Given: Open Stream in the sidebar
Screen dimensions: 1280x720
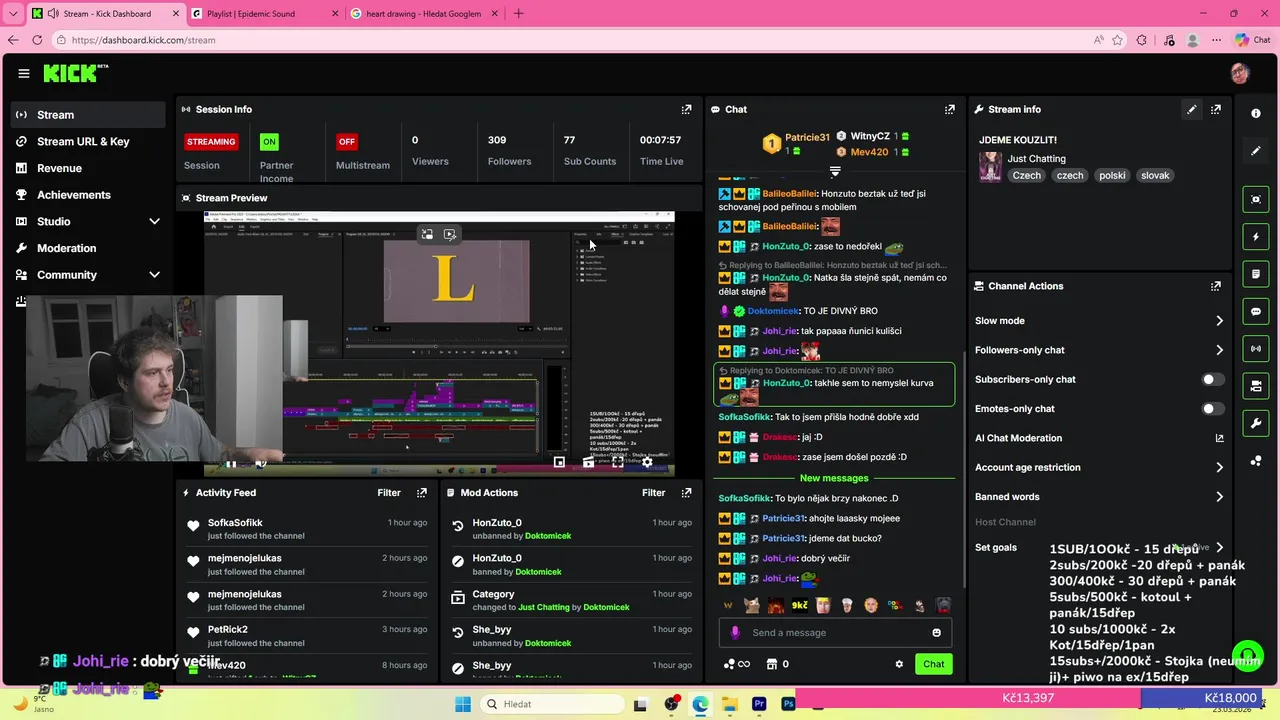Looking at the screenshot, I should pyautogui.click(x=89, y=115).
